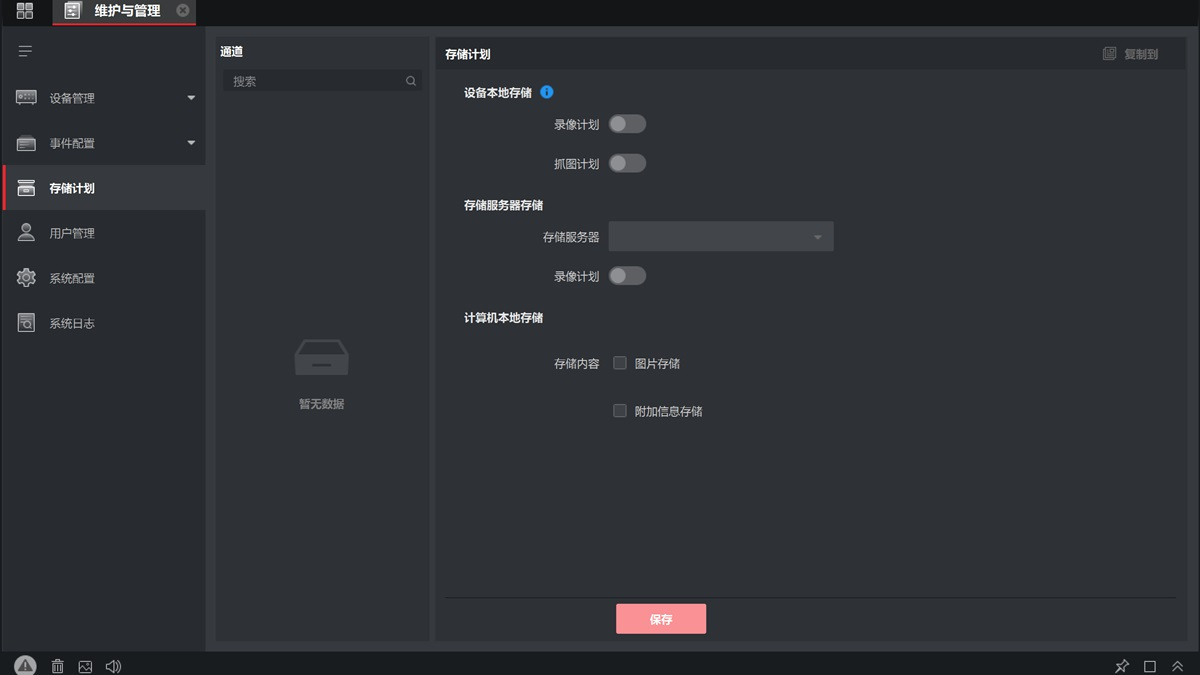Toggle the speaker sound icon
This screenshot has height=675, width=1200.
[113, 666]
